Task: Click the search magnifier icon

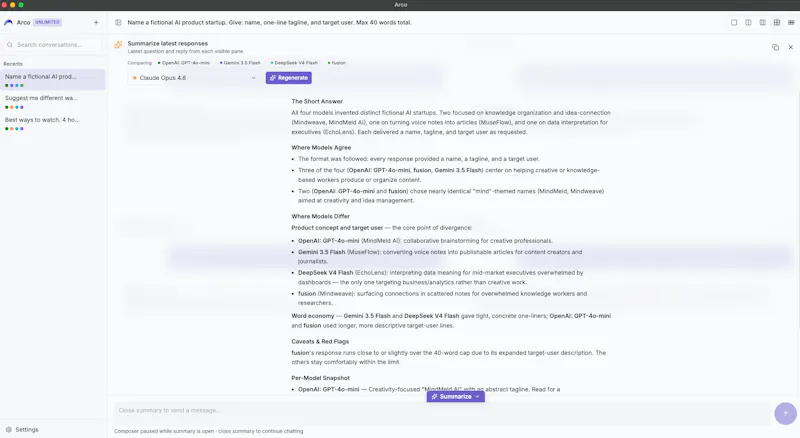Action: (10, 45)
